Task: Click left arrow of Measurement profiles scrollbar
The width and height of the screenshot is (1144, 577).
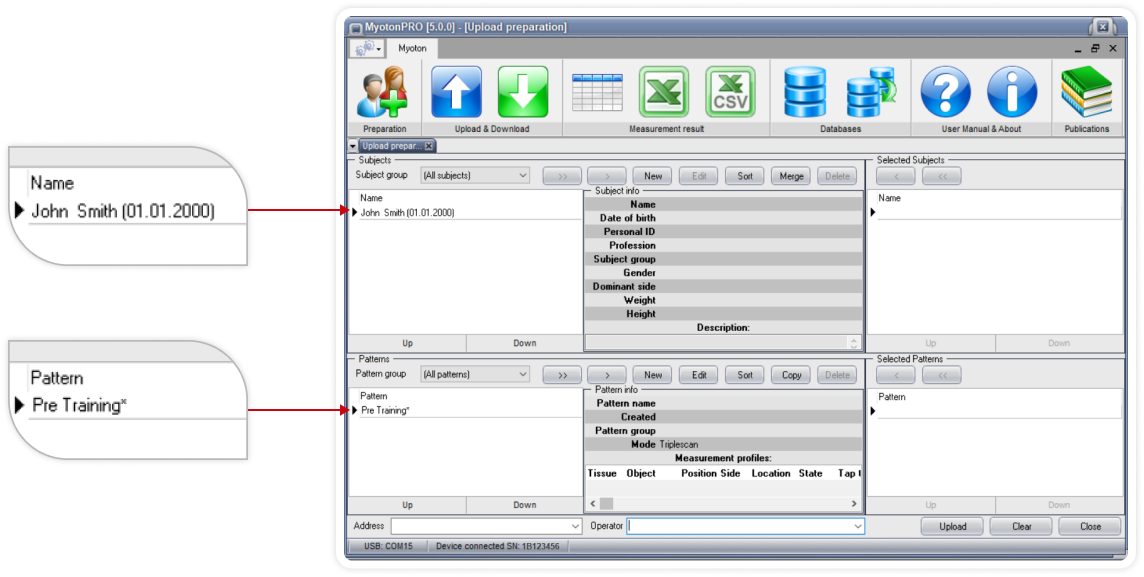Action: click(592, 504)
